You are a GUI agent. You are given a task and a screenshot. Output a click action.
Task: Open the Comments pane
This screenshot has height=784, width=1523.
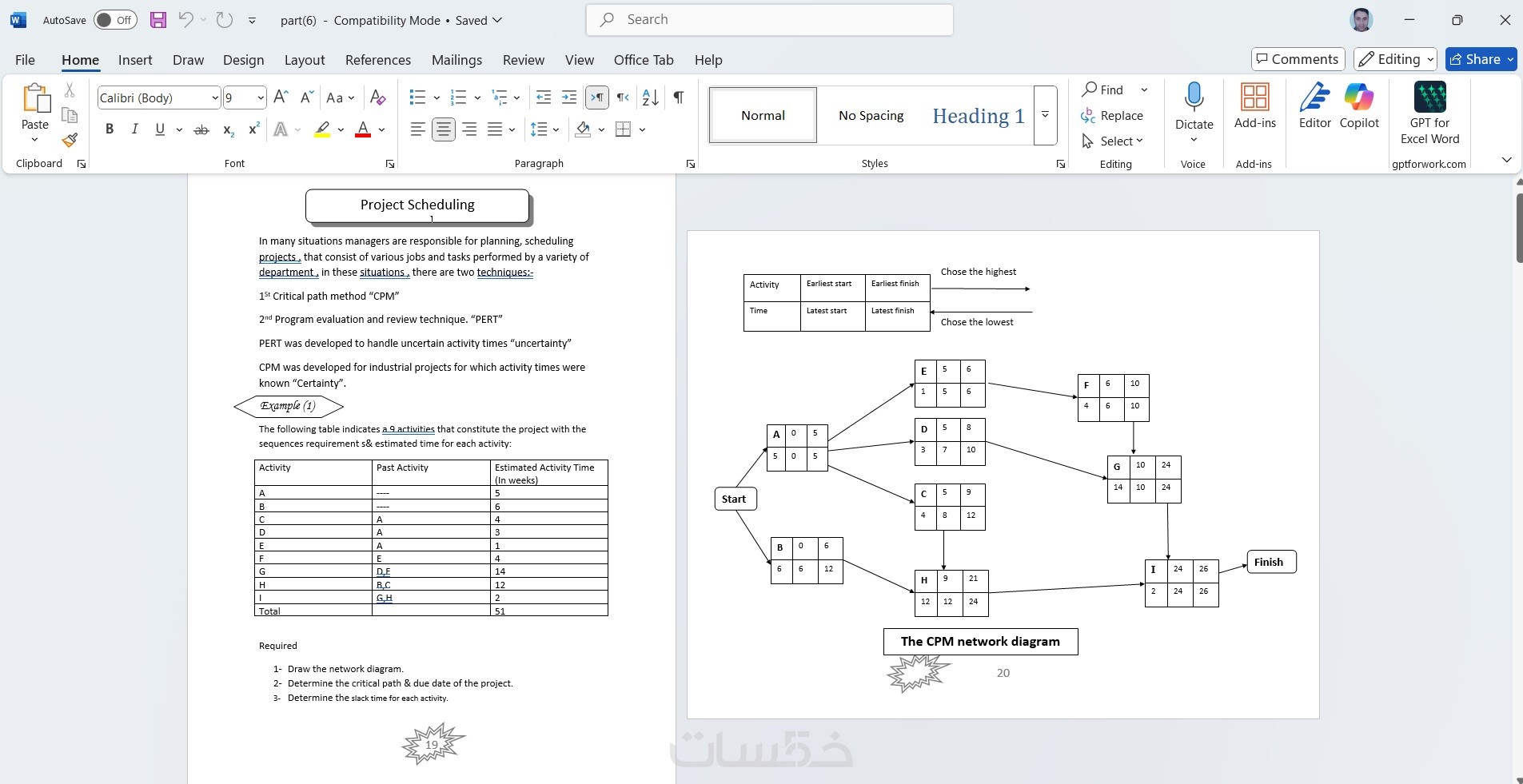point(1298,59)
